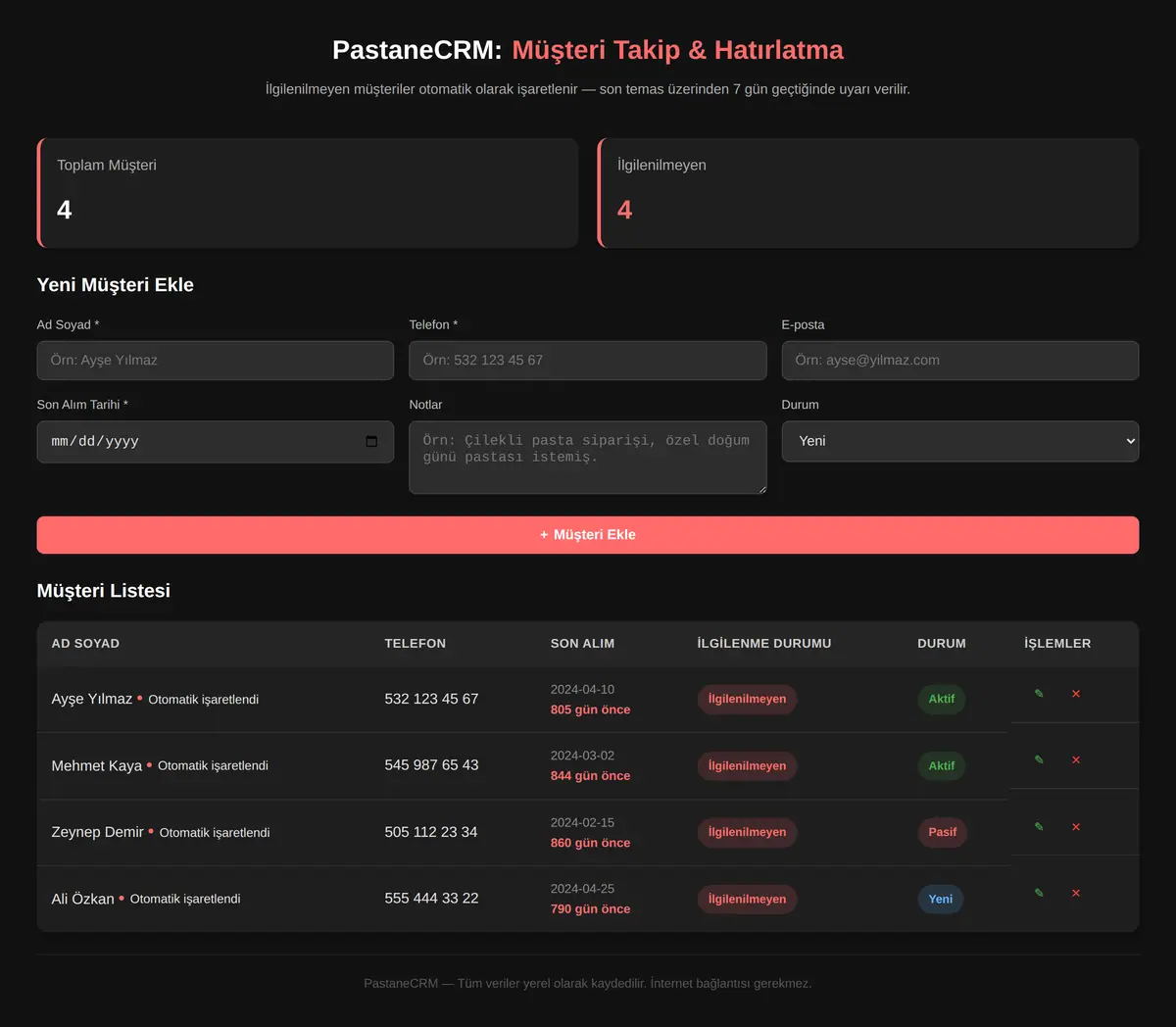1176x1027 pixels.
Task: Click the İlgilenilmeyen badge for Ayşe Yılmaz
Action: point(747,699)
